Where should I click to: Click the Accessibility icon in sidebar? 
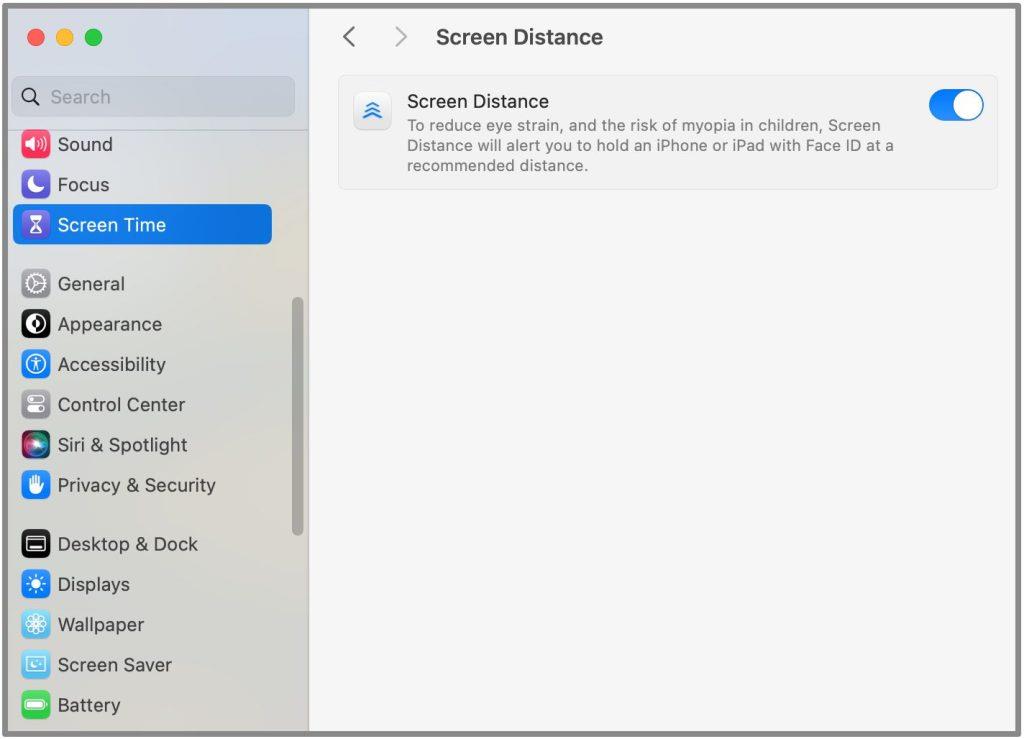coord(35,364)
